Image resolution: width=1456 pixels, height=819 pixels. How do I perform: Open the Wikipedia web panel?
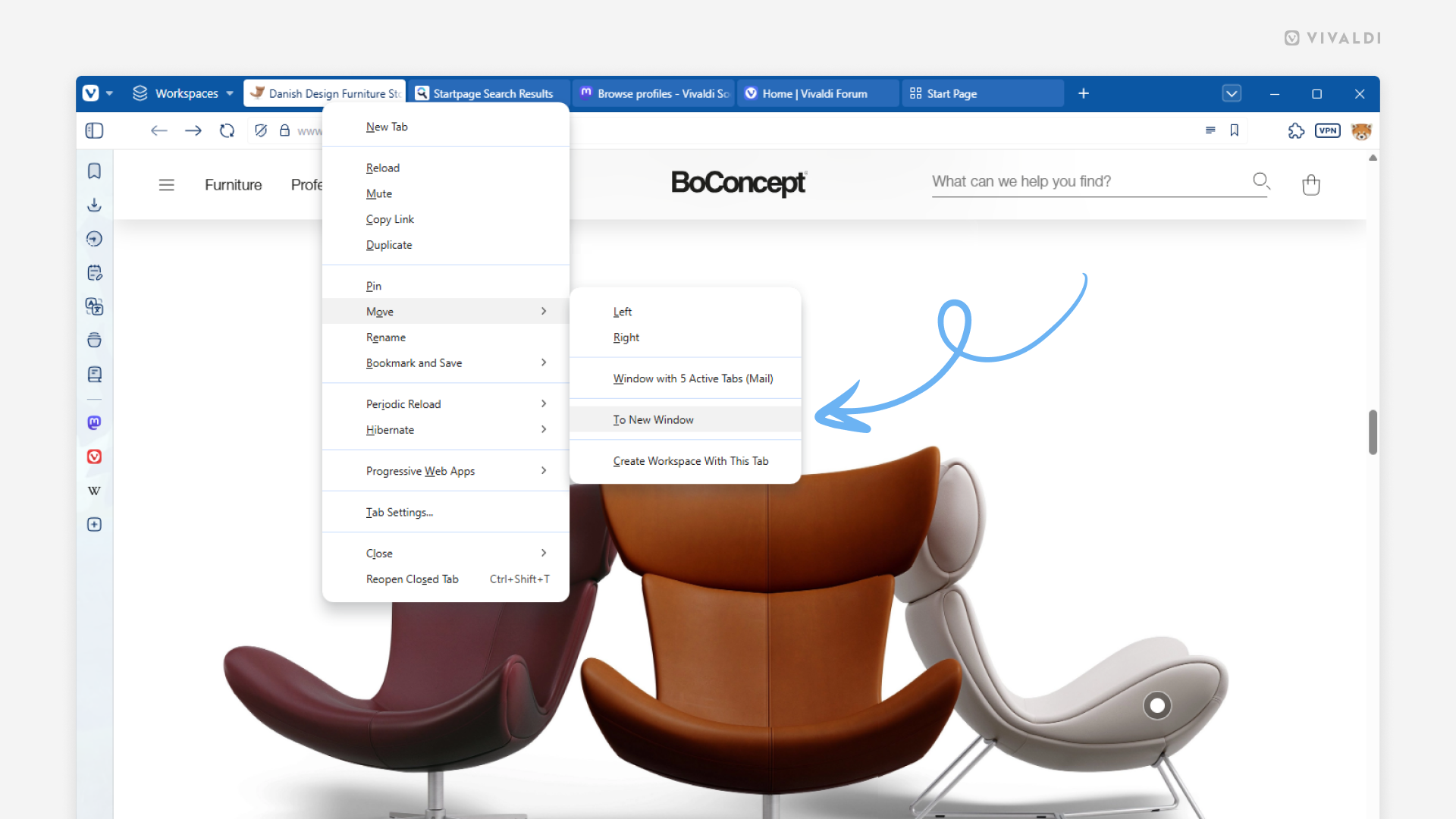coord(94,490)
